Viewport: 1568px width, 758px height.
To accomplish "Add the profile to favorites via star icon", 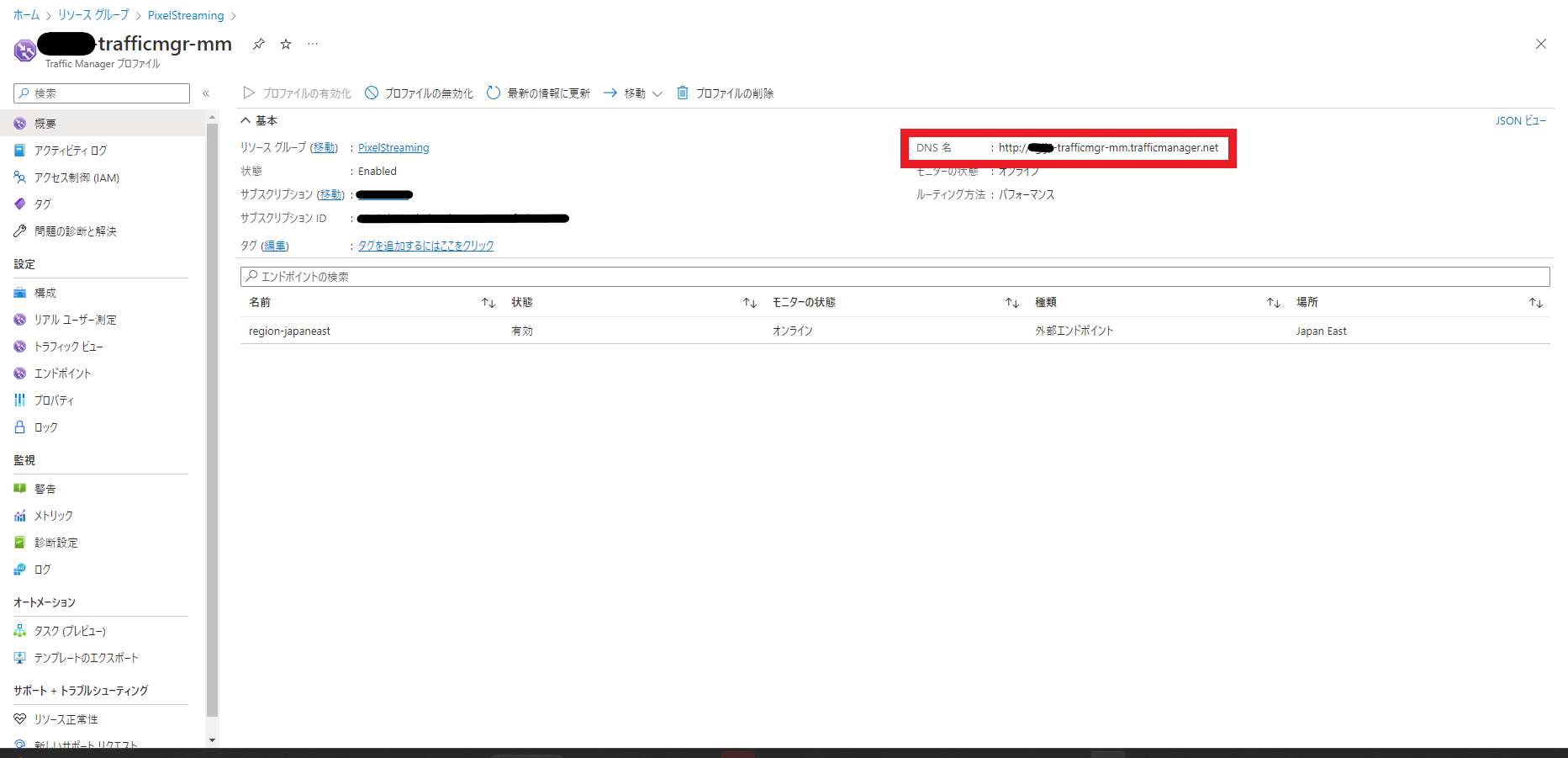I will 285,44.
